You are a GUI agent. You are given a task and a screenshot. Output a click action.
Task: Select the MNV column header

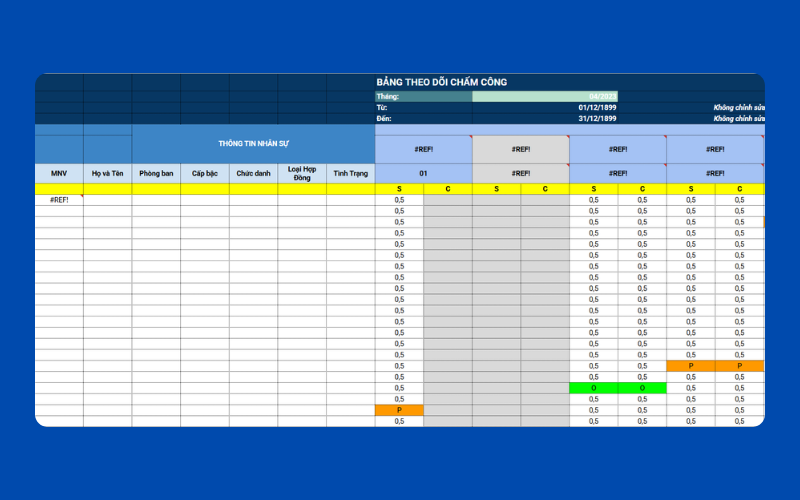[59, 173]
